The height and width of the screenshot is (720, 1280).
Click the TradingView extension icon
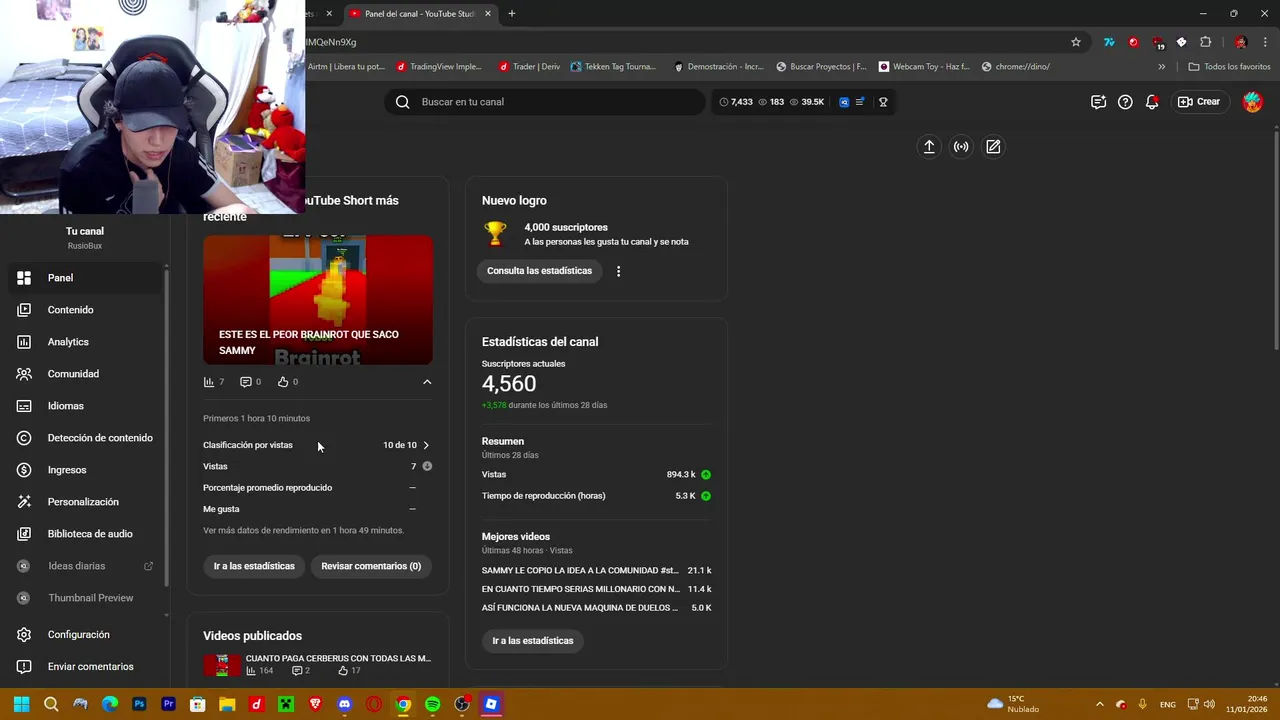[1109, 42]
